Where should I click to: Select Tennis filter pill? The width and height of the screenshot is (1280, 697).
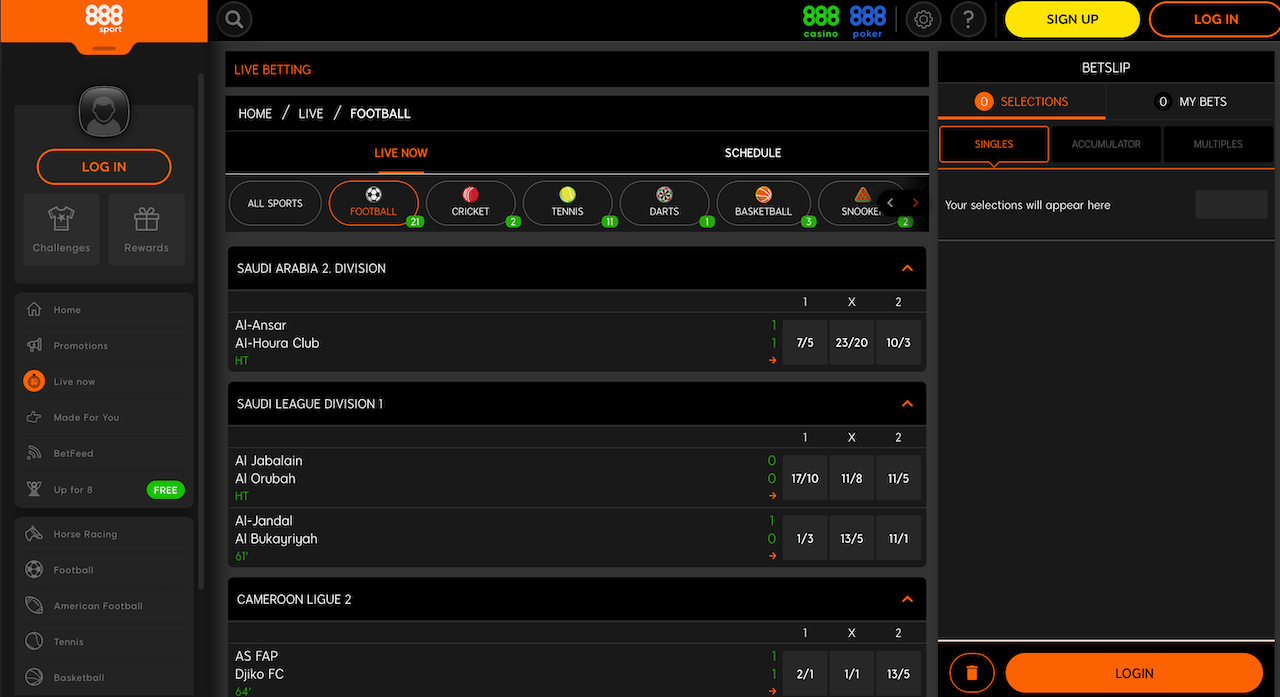[x=567, y=203]
